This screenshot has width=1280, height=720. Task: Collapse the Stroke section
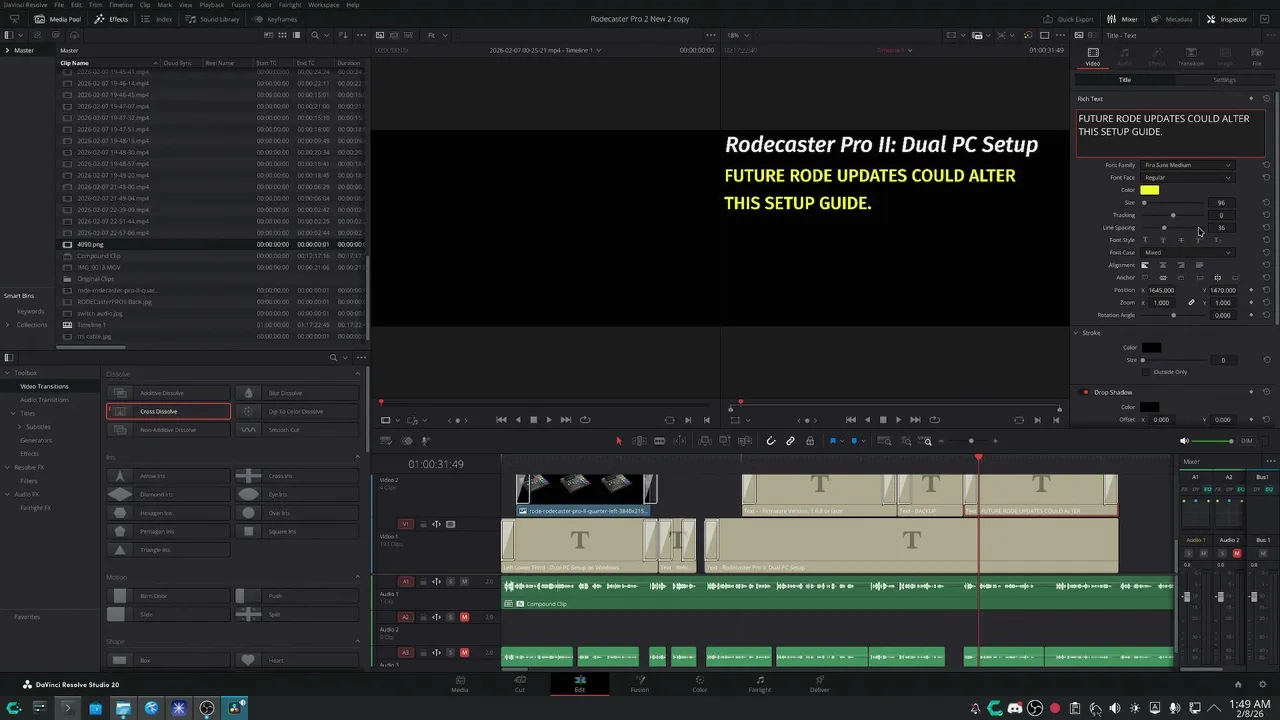[x=1077, y=333]
